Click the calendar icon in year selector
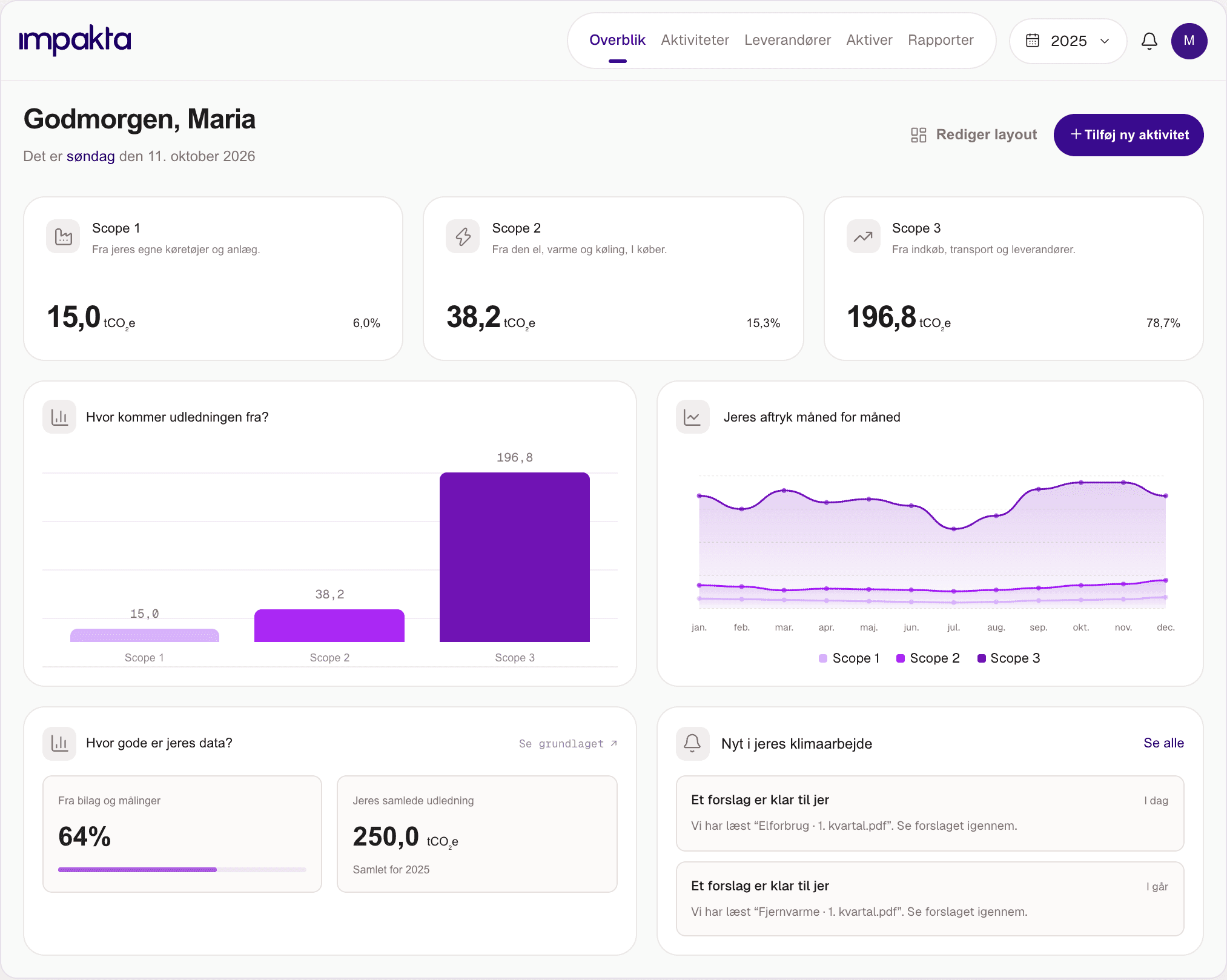The height and width of the screenshot is (980, 1227). click(x=1033, y=41)
